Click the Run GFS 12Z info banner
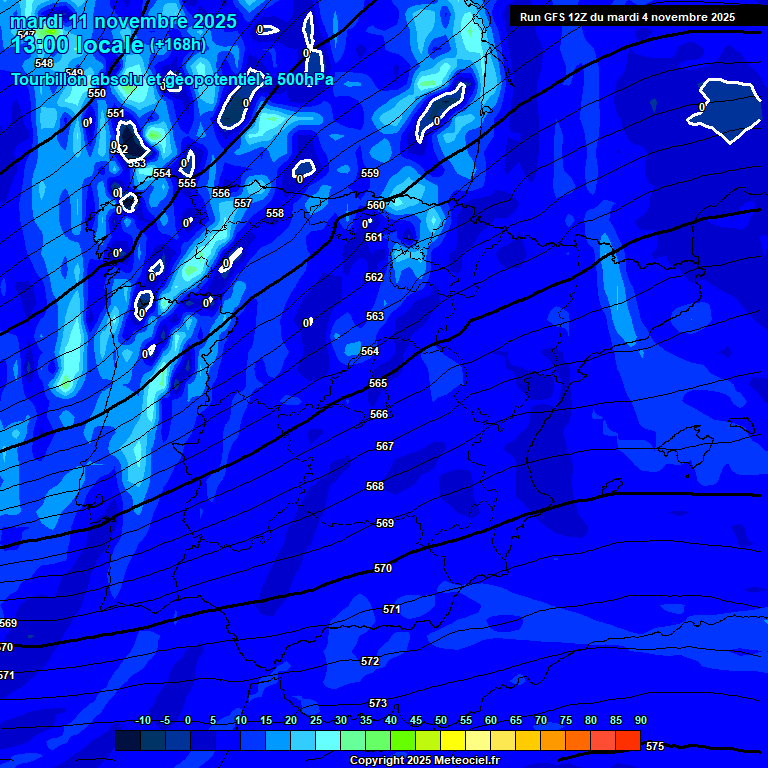 point(627,17)
